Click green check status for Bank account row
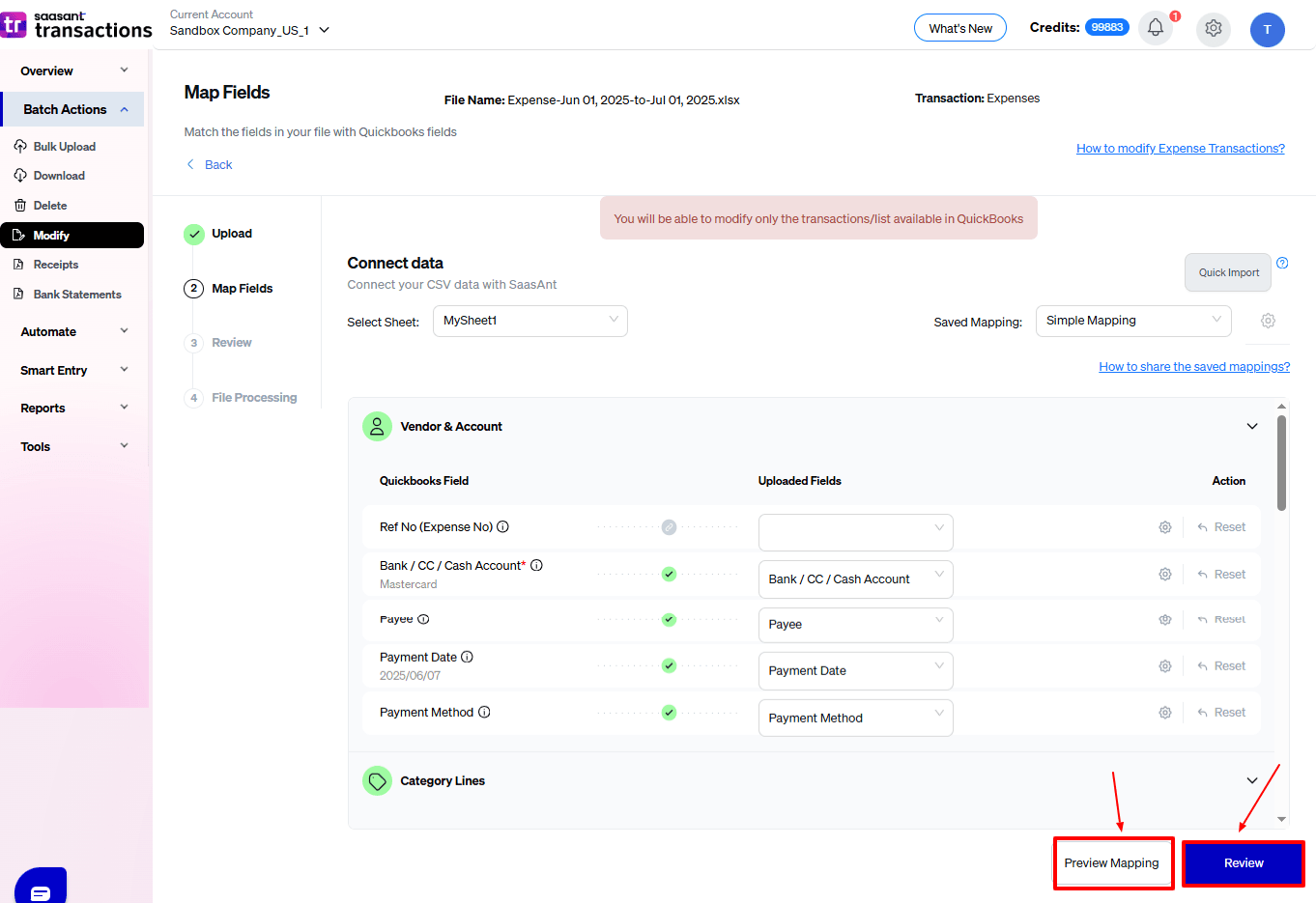 tap(669, 574)
